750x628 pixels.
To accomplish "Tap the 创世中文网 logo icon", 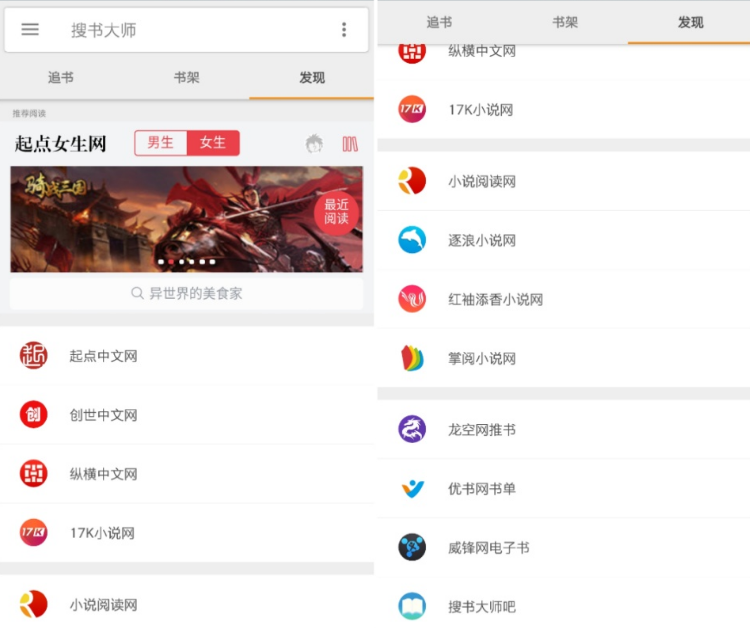I will (33, 414).
